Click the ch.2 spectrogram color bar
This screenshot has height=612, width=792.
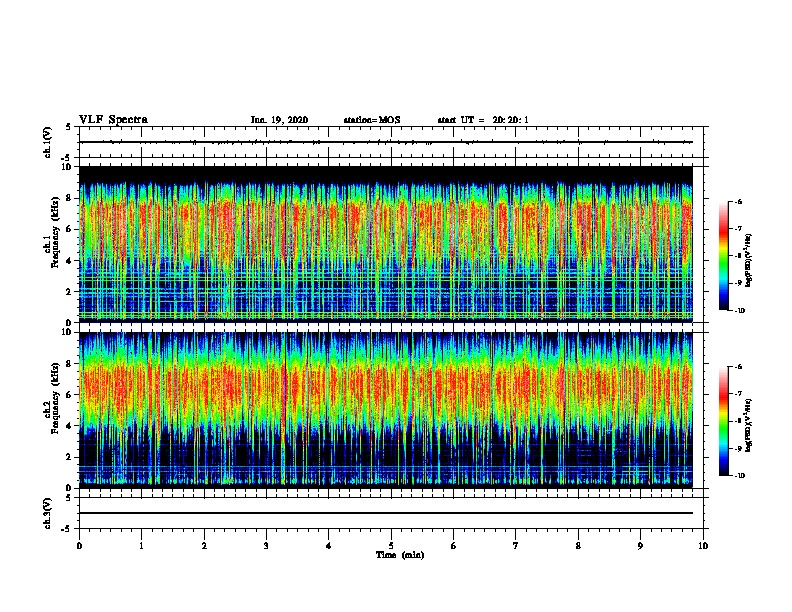(723, 421)
